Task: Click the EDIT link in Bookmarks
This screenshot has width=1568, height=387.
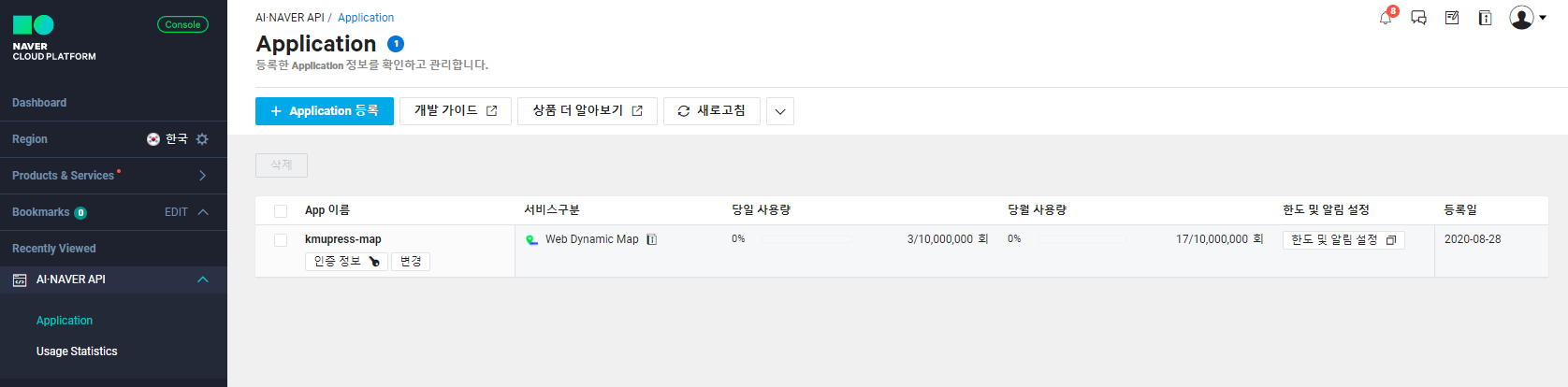Action: coord(176,213)
